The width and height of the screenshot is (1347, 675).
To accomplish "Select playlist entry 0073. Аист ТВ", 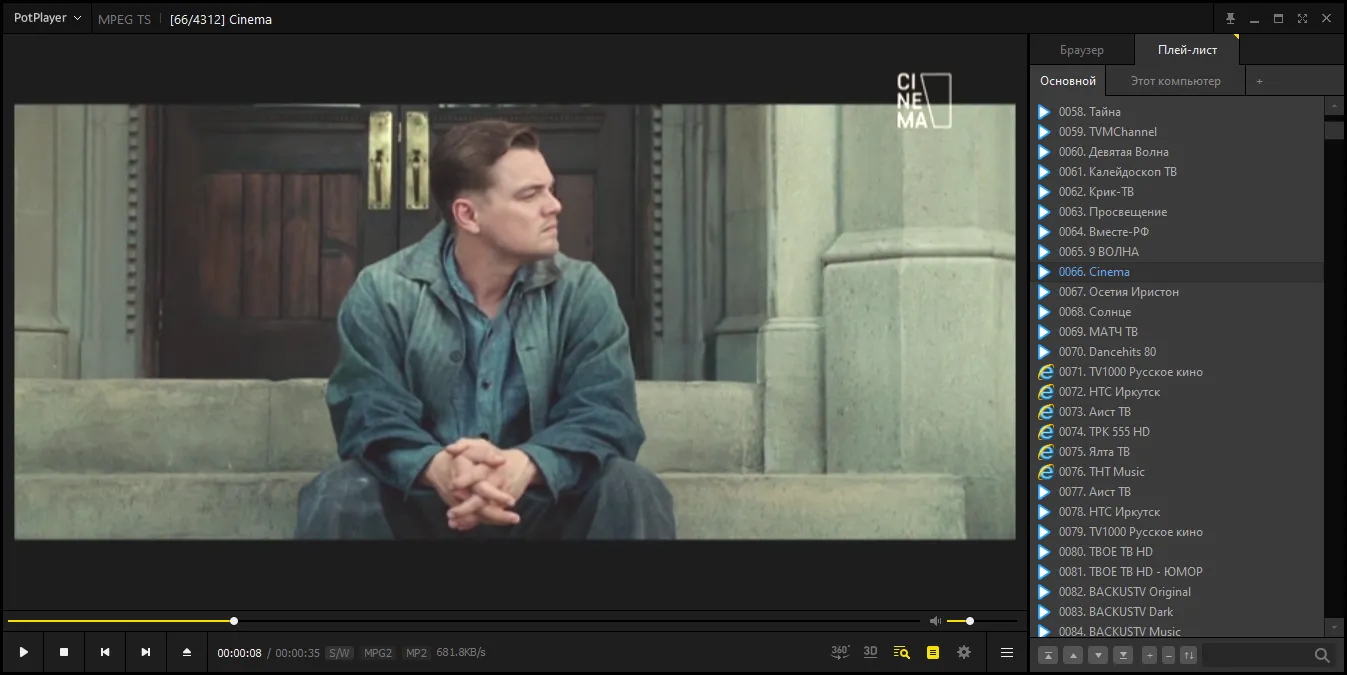I will click(1176, 412).
